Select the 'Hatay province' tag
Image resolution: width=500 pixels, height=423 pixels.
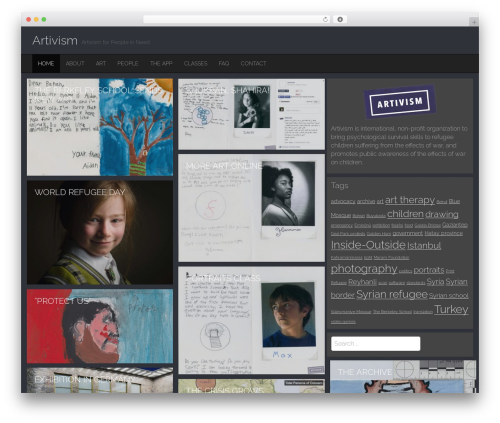tap(444, 233)
